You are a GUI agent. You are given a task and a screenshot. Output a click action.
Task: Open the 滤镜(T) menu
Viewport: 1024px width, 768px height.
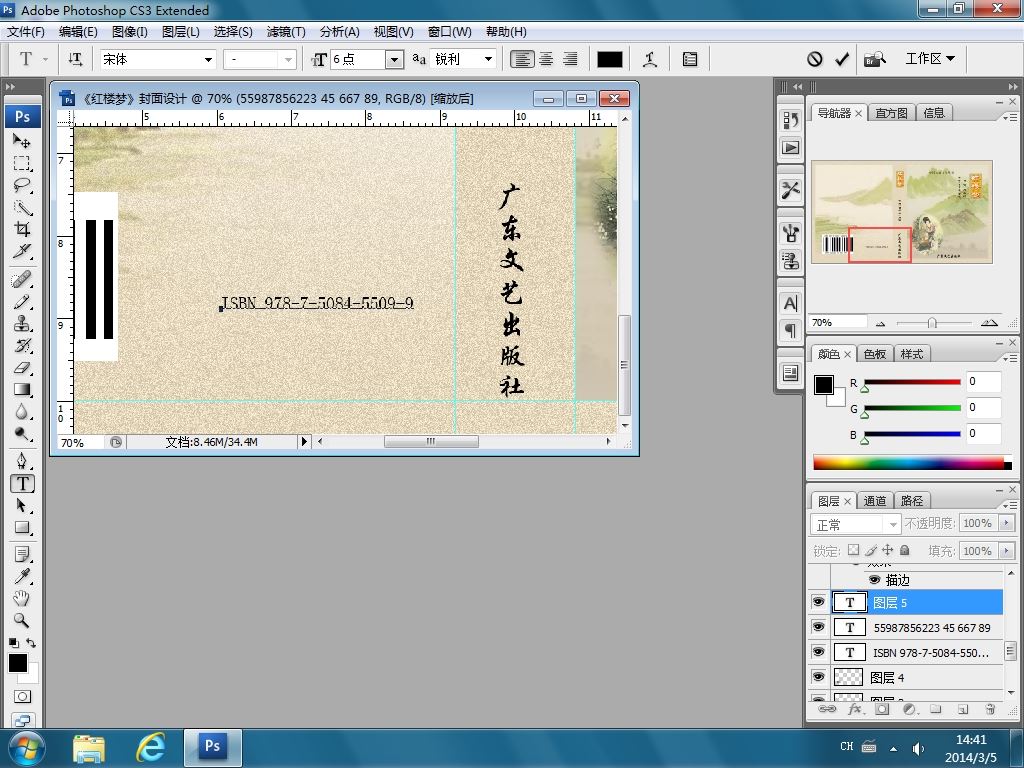[286, 31]
